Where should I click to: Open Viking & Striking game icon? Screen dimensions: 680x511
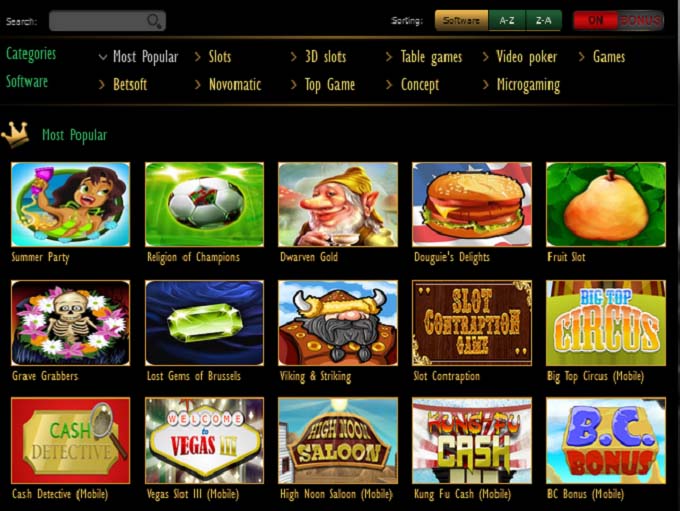click(x=338, y=323)
